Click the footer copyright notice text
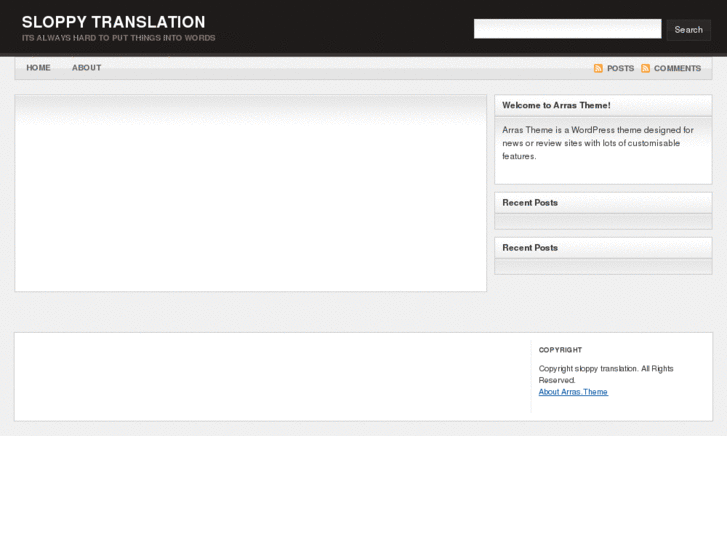This screenshot has width=727, height=545. point(606,374)
